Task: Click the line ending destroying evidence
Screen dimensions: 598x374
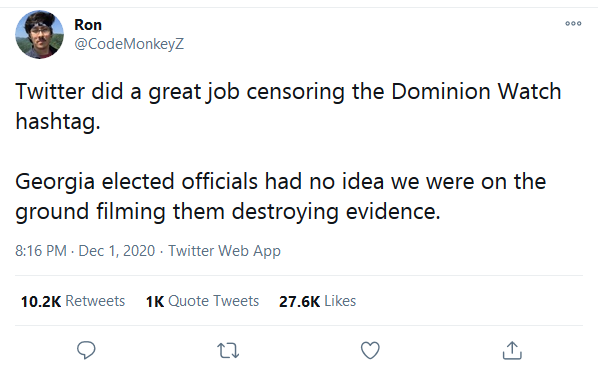Action: tap(228, 212)
